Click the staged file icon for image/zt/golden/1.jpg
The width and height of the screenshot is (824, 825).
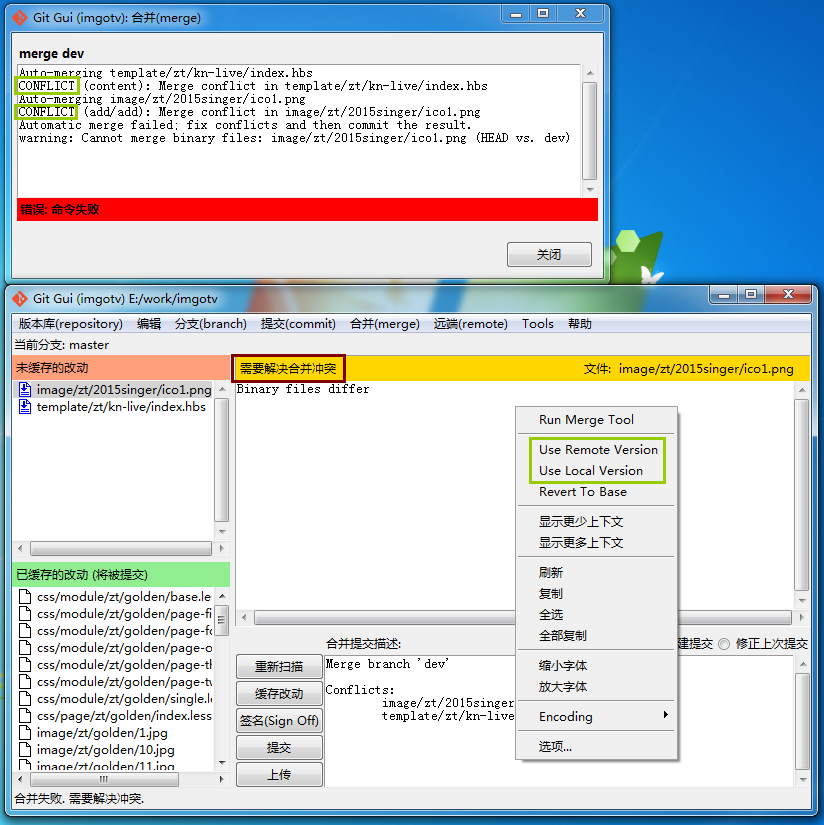click(26, 733)
